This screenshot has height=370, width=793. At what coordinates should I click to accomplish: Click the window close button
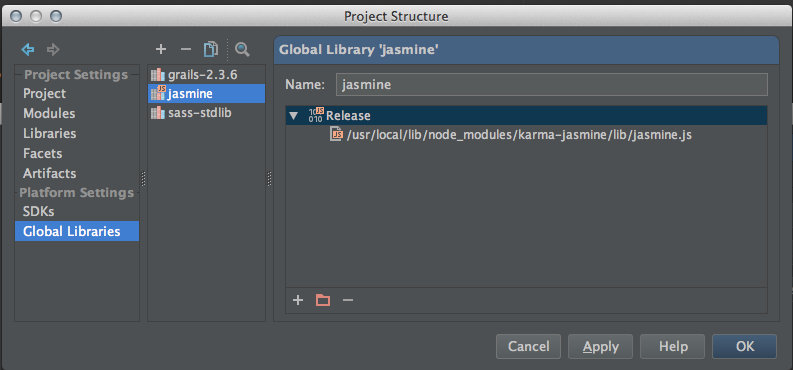click(16, 16)
